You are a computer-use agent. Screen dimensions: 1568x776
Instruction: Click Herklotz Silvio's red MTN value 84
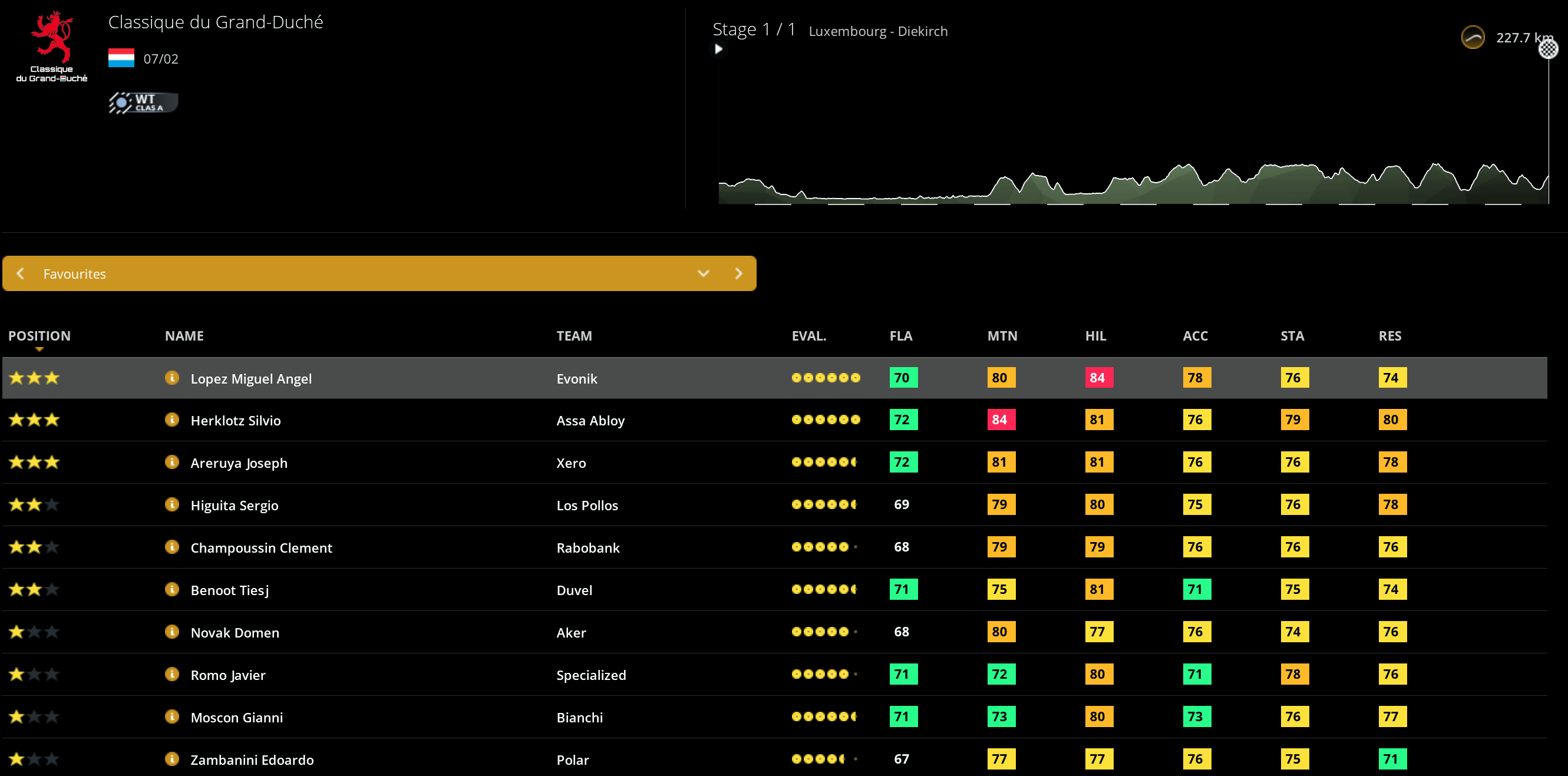pos(1001,420)
